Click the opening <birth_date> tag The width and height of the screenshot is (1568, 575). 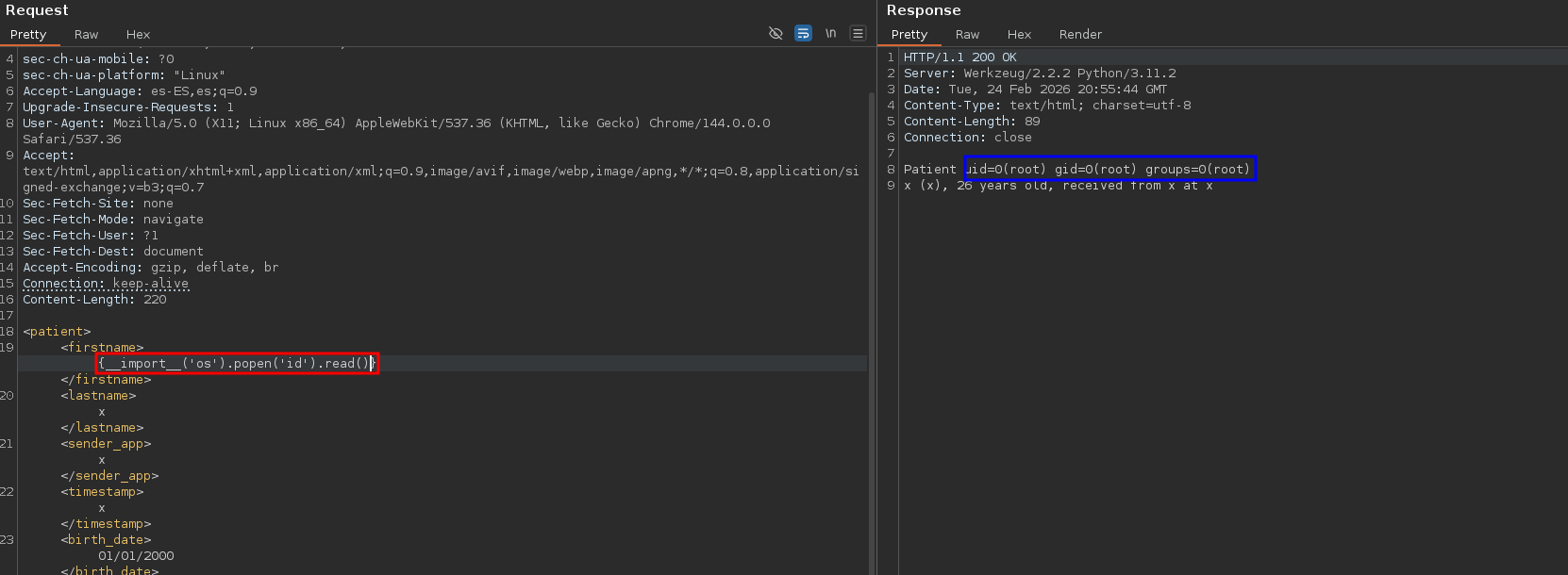tap(106, 540)
